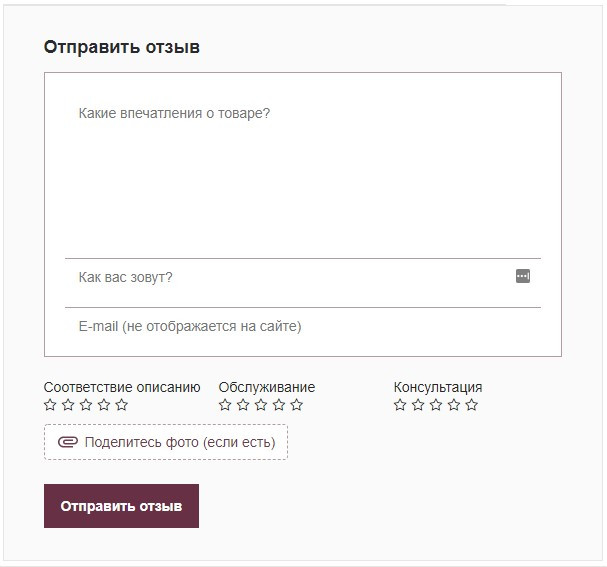Submit with the 'Отправить отзыв' button
Image resolution: width=607 pixels, height=567 pixels.
[121, 506]
